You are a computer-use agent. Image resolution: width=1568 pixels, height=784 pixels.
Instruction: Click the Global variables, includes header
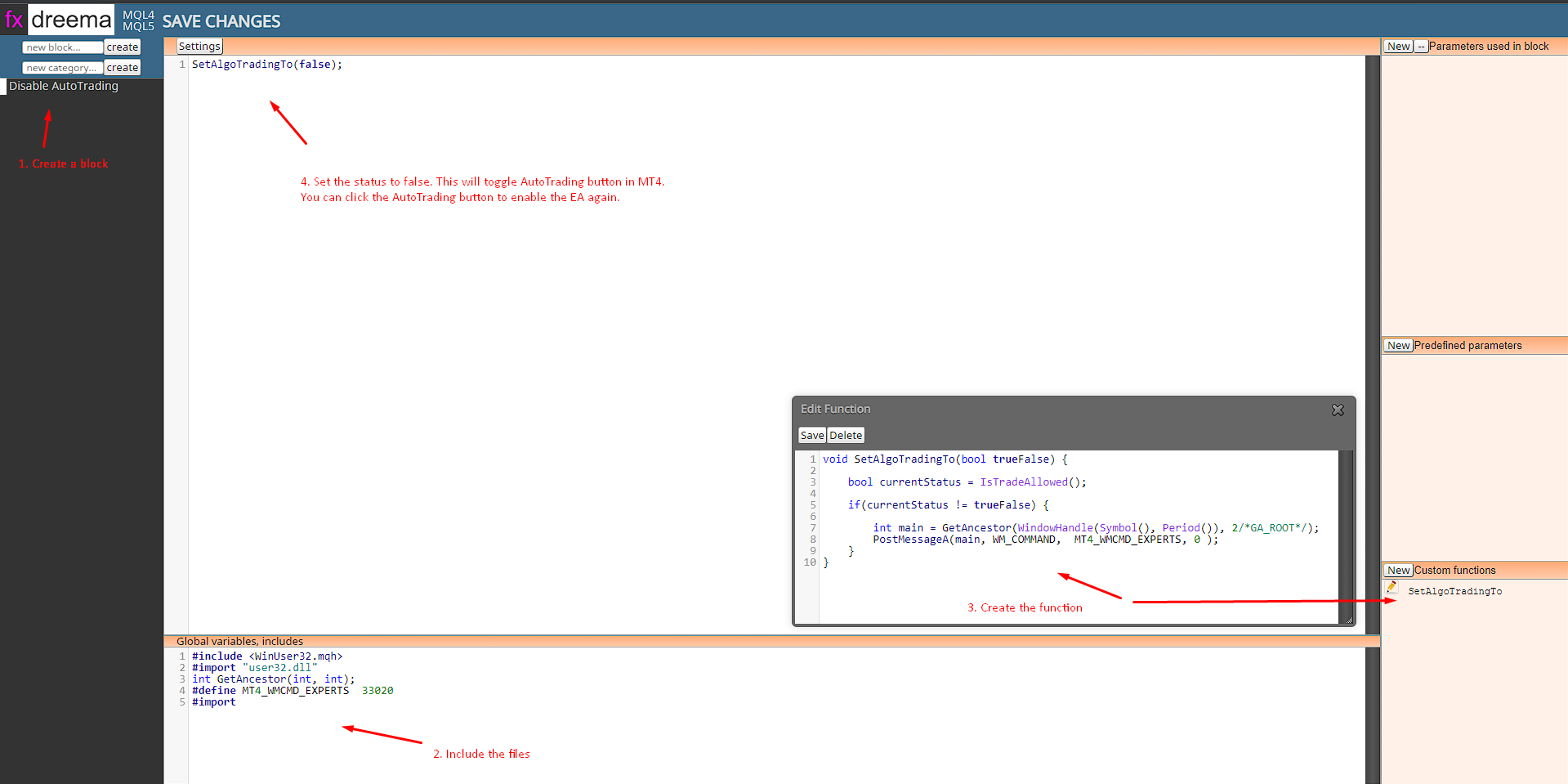coord(239,642)
